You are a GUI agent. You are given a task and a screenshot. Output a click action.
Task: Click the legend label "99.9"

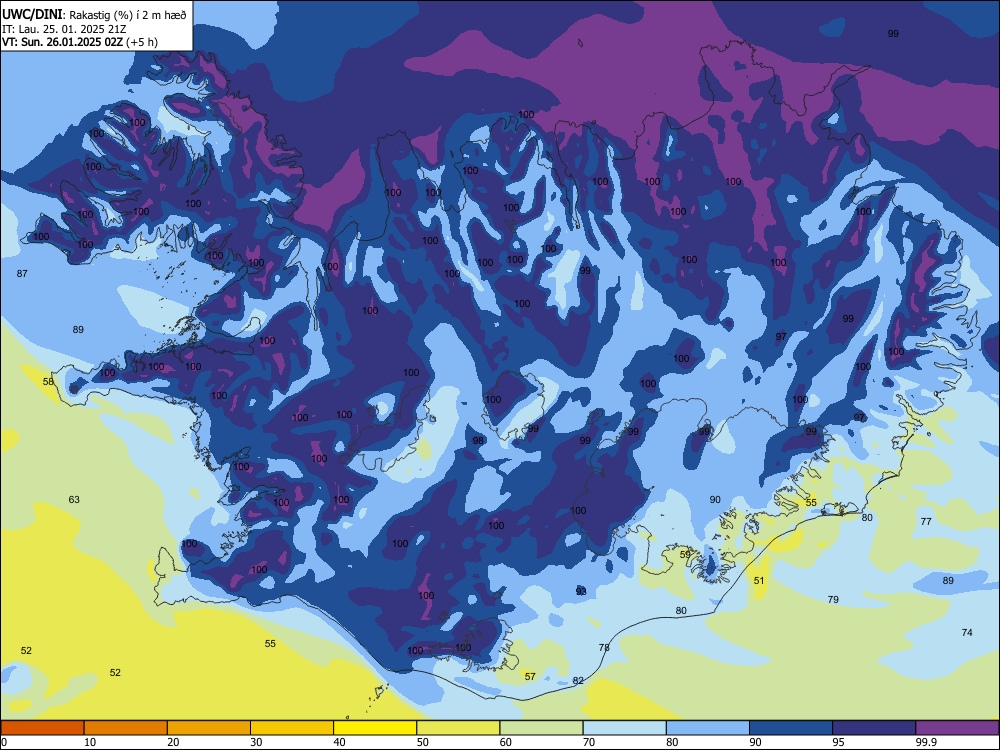pos(925,742)
